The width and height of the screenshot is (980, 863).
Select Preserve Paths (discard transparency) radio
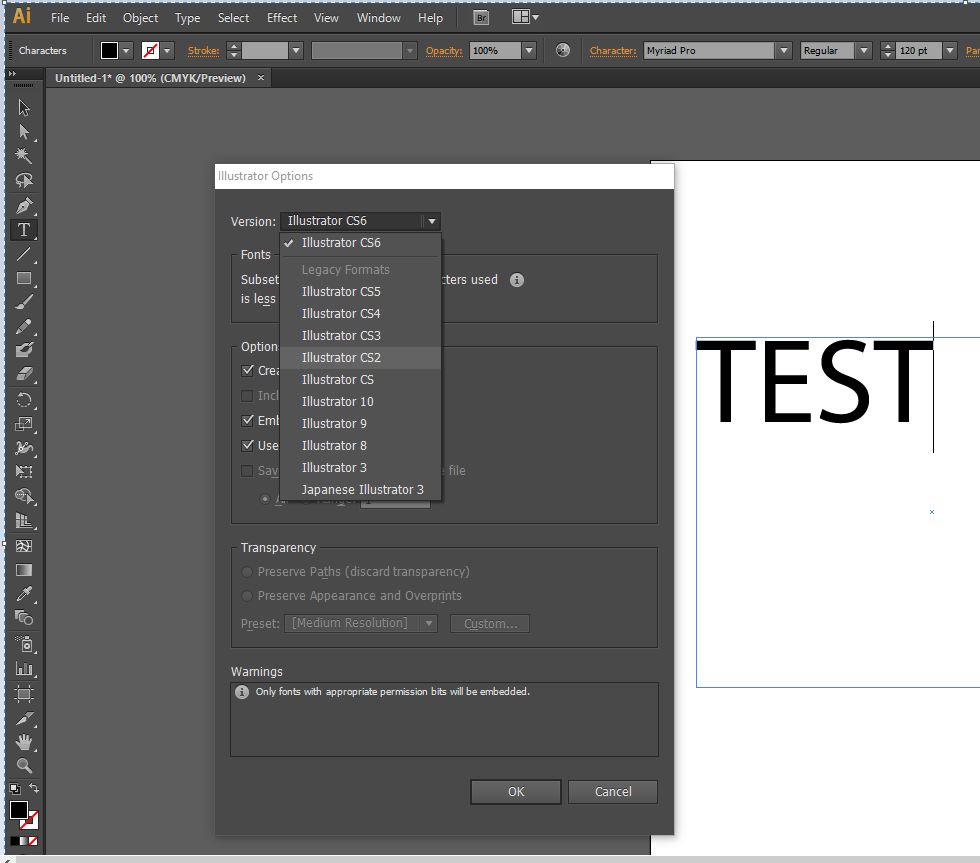click(x=247, y=572)
